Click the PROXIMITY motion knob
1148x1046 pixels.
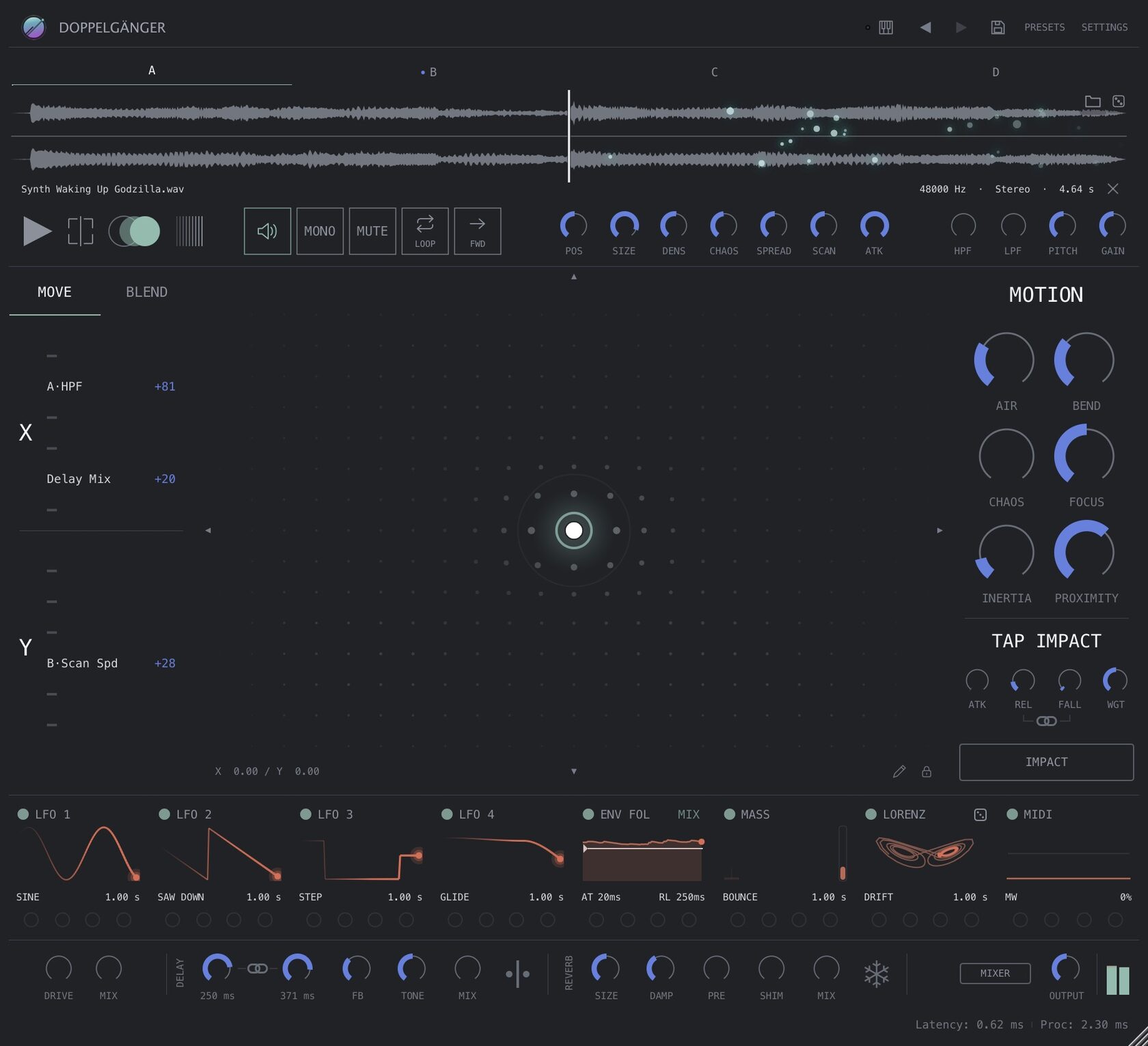(1084, 551)
